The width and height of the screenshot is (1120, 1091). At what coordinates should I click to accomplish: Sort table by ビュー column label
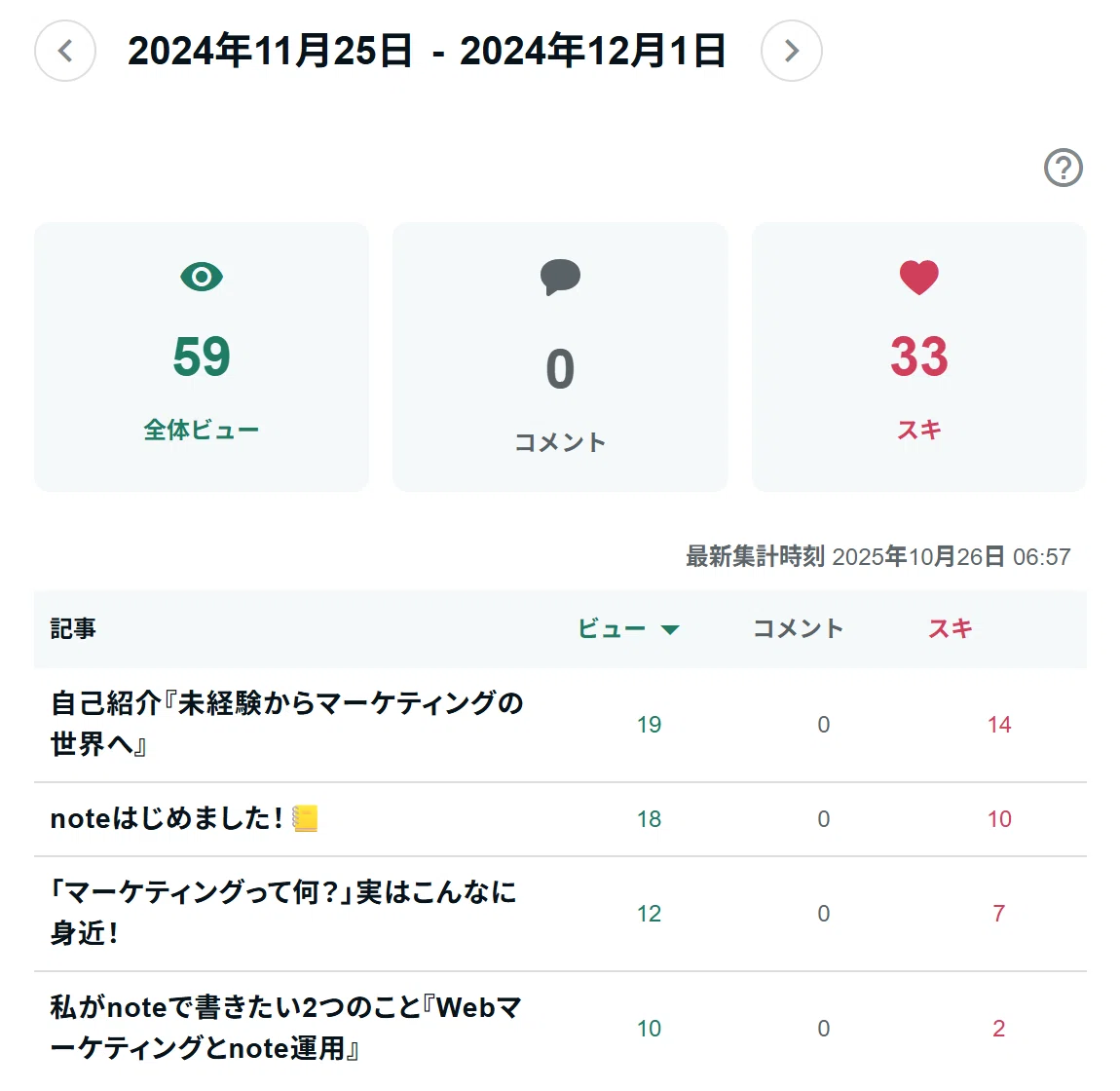tap(612, 628)
